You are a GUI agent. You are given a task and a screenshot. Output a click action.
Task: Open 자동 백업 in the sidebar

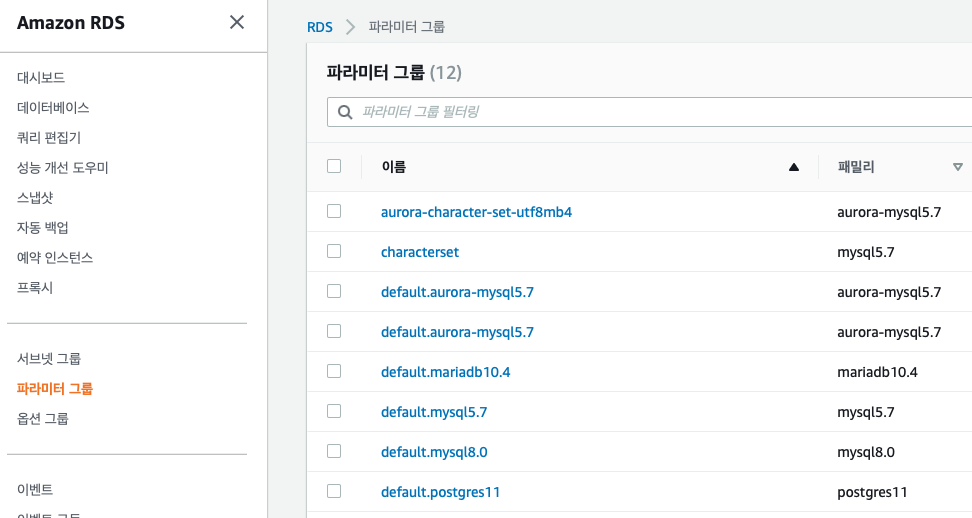coord(43,227)
